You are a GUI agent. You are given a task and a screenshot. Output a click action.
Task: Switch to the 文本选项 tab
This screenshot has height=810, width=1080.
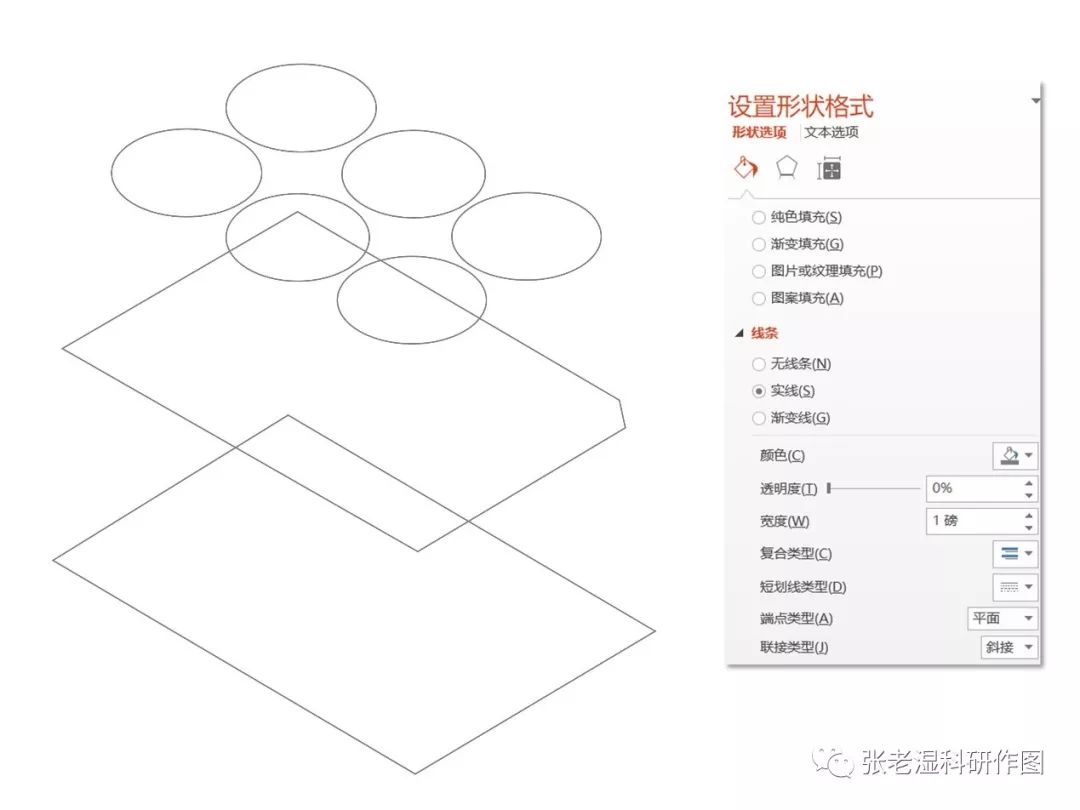[x=831, y=132]
